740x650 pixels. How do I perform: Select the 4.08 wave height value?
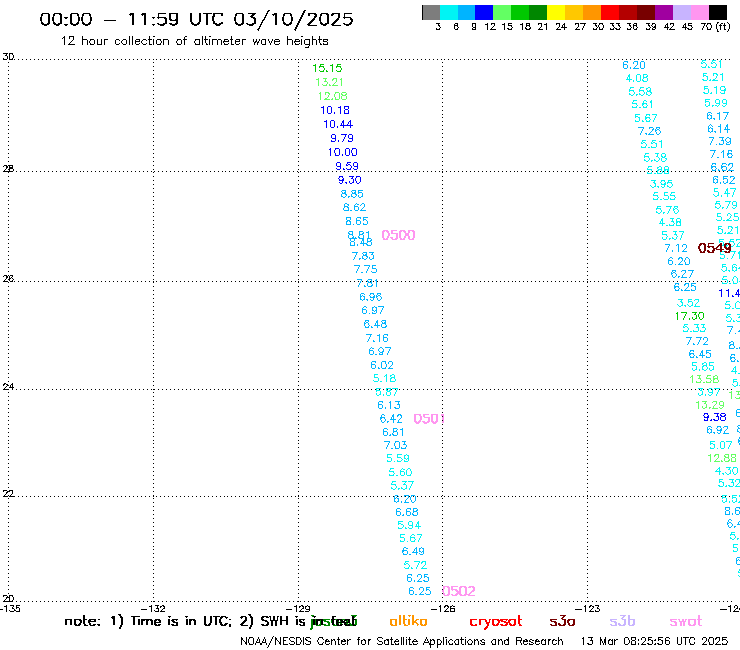point(637,78)
